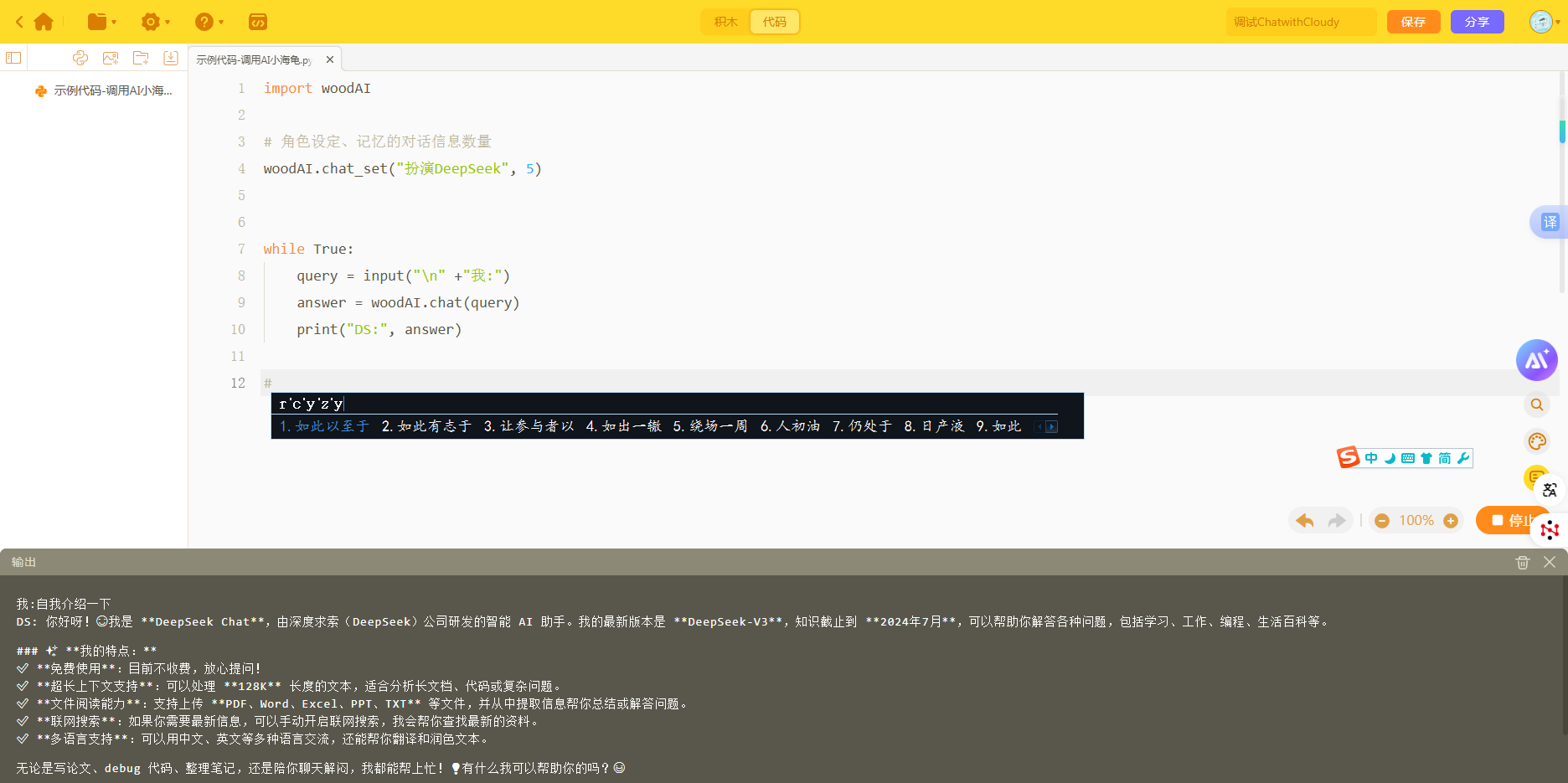1568x783 pixels.
Task: Click the 分享 share button
Action: pos(1477,22)
